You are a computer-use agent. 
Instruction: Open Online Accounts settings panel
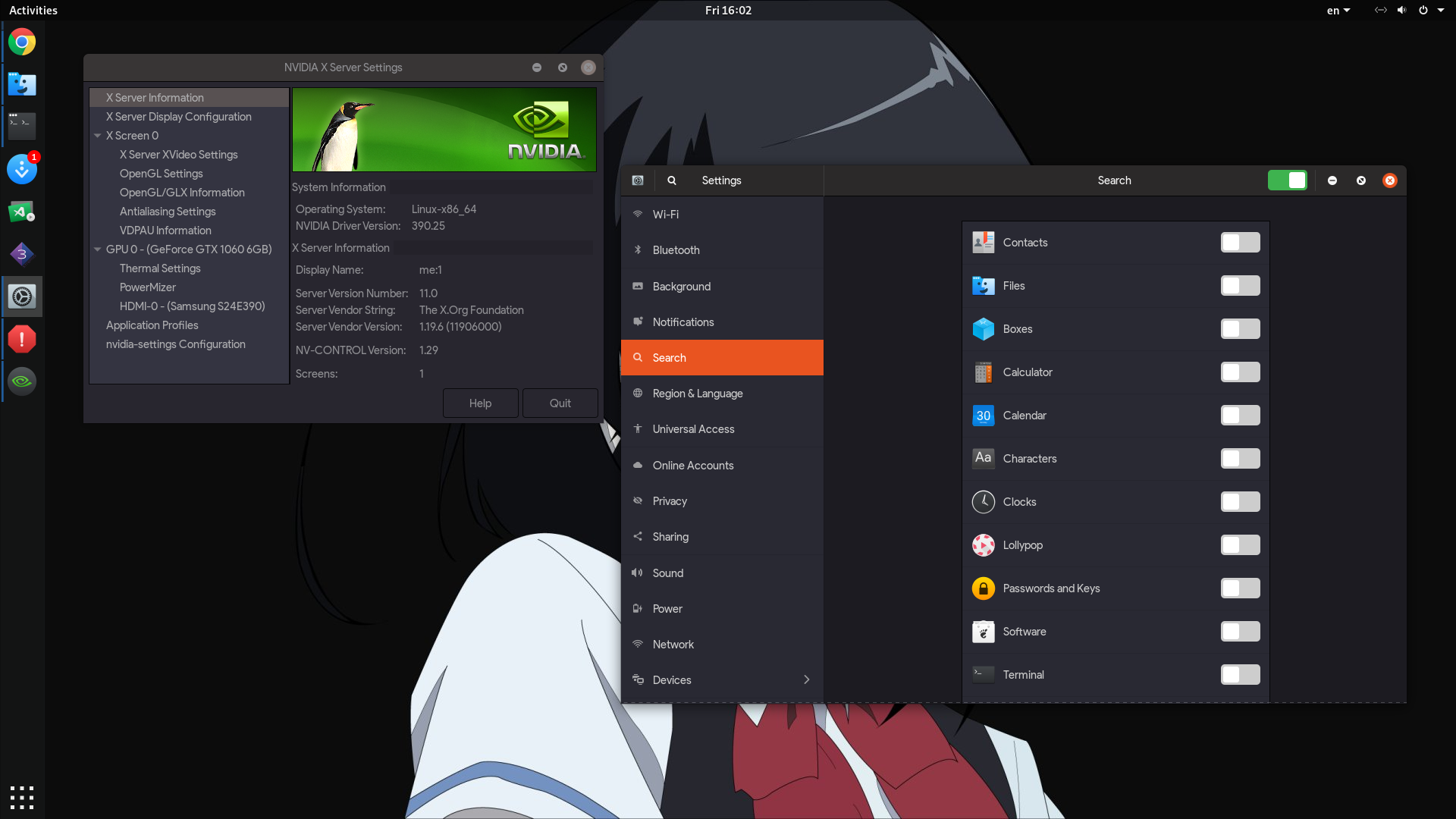(722, 466)
